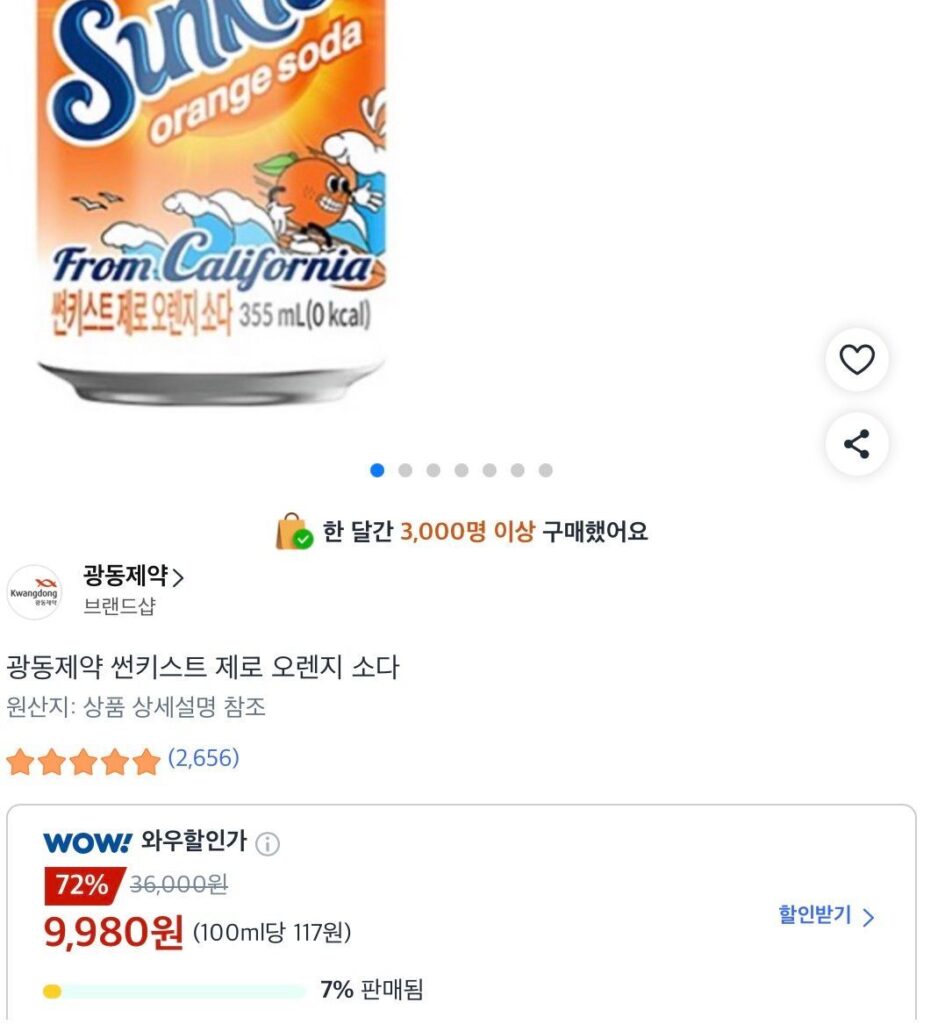Select the third carousel dot
Screen dimensions: 945x1024
click(431, 467)
